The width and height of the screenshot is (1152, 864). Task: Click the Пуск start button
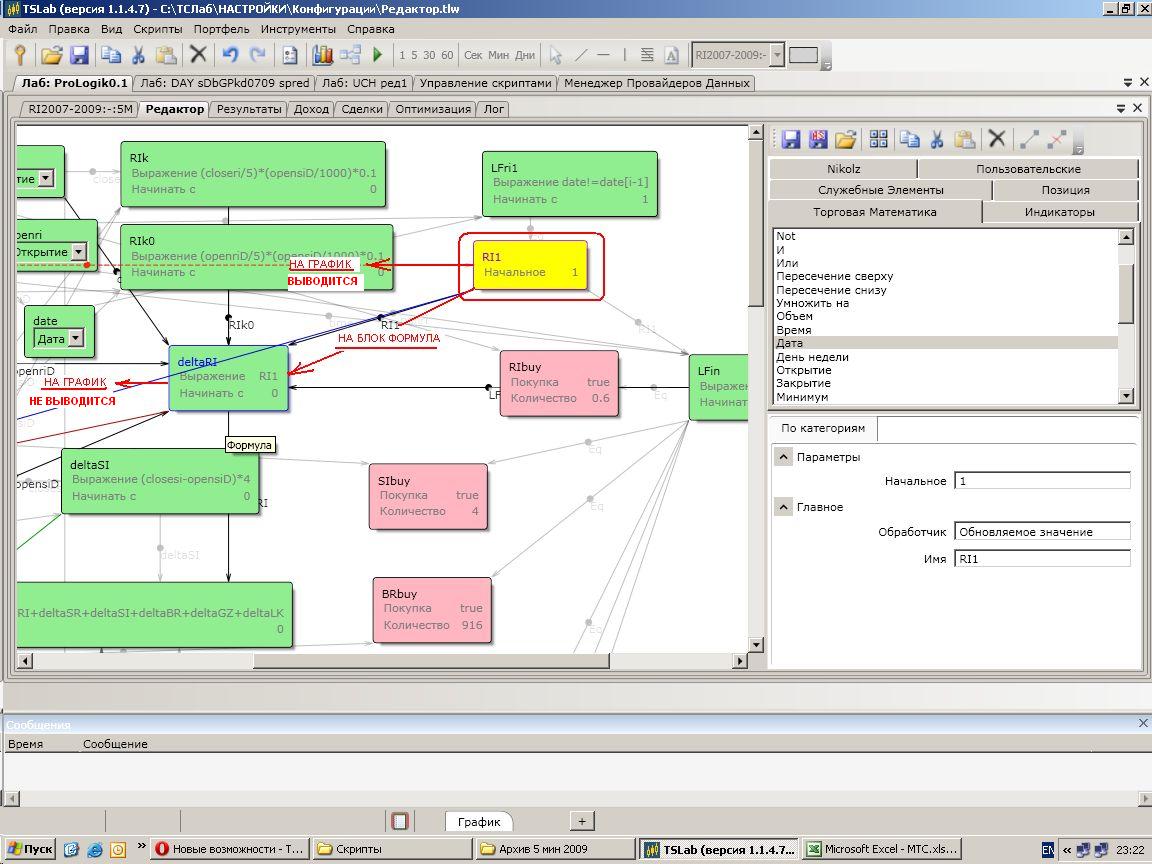point(29,849)
